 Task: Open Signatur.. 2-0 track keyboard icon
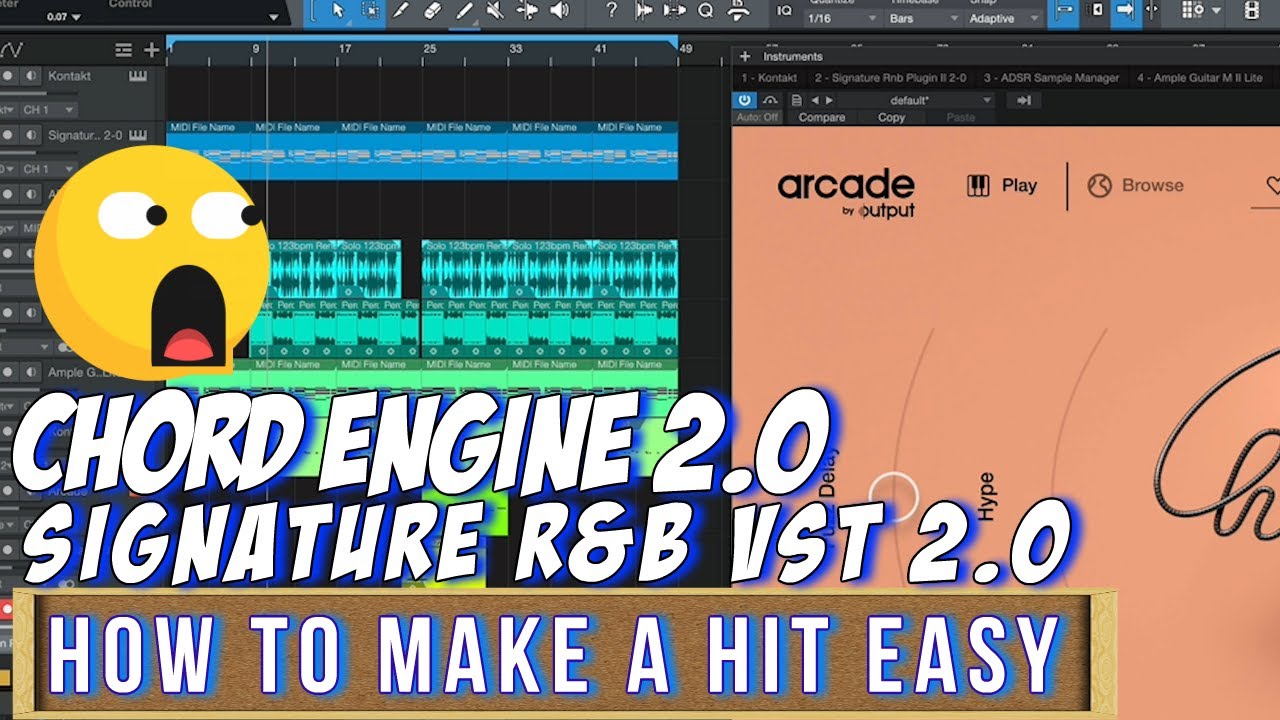(139, 135)
